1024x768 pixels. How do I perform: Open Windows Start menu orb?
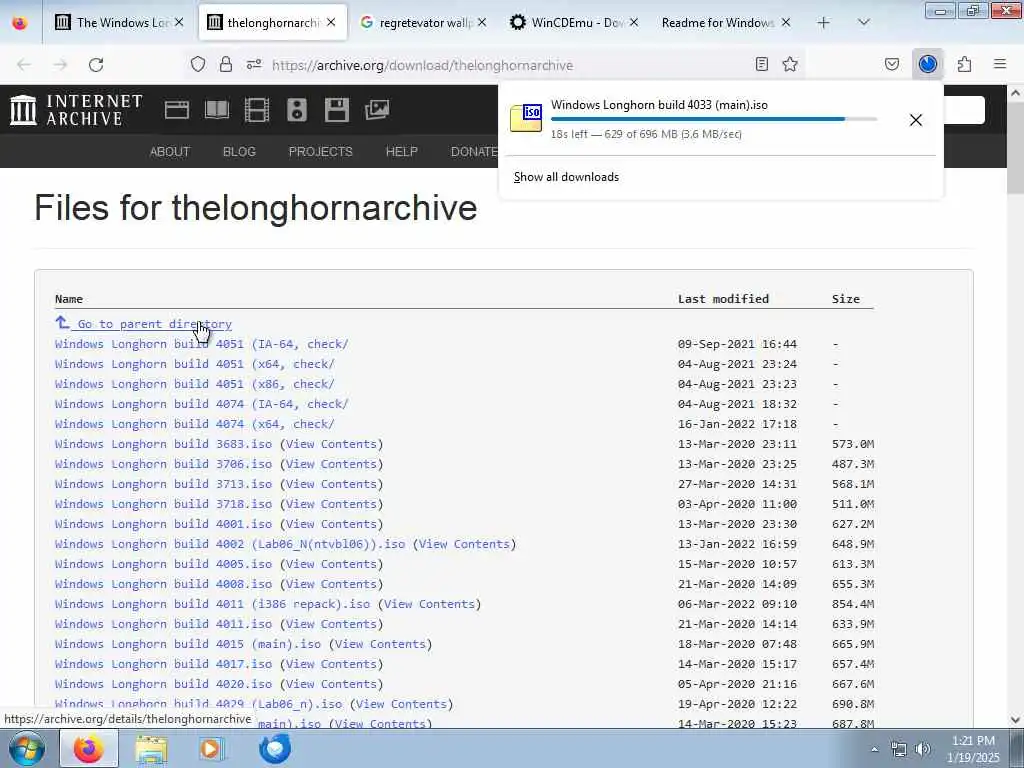27,748
